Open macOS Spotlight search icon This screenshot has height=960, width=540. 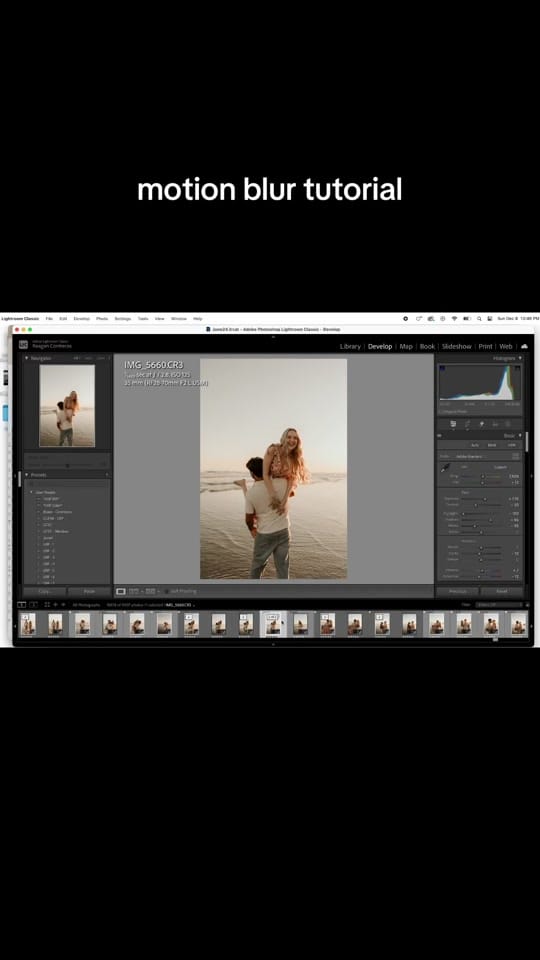[x=479, y=318]
